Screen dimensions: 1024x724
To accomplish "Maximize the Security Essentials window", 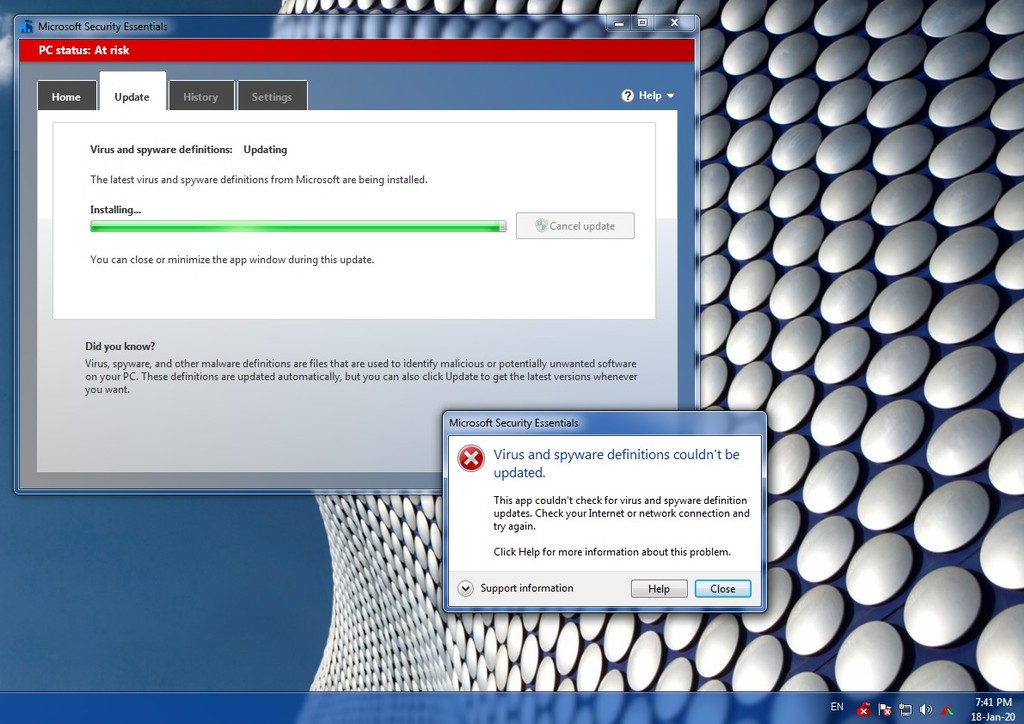I will (642, 24).
